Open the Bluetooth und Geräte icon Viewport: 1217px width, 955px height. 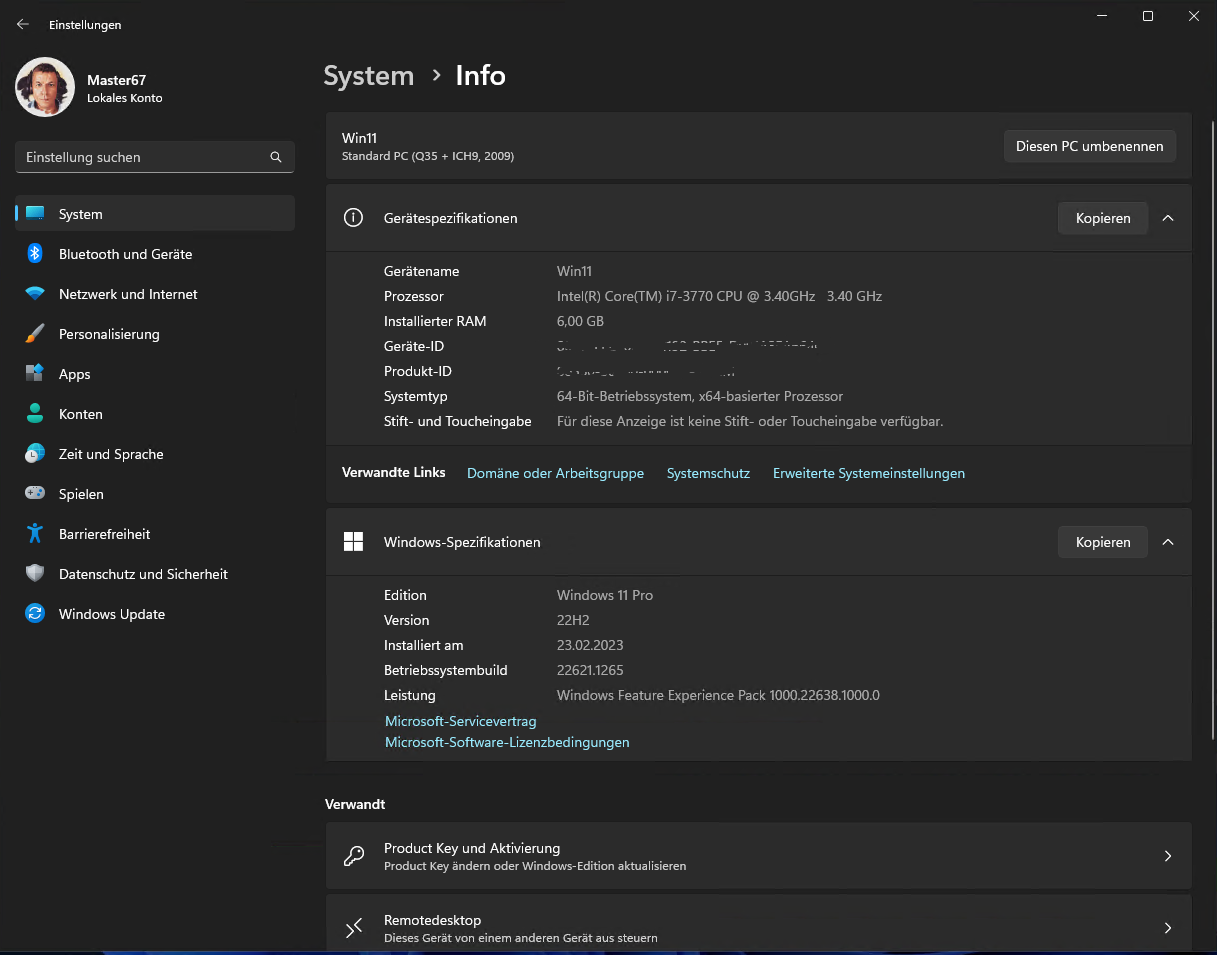pyautogui.click(x=35, y=254)
